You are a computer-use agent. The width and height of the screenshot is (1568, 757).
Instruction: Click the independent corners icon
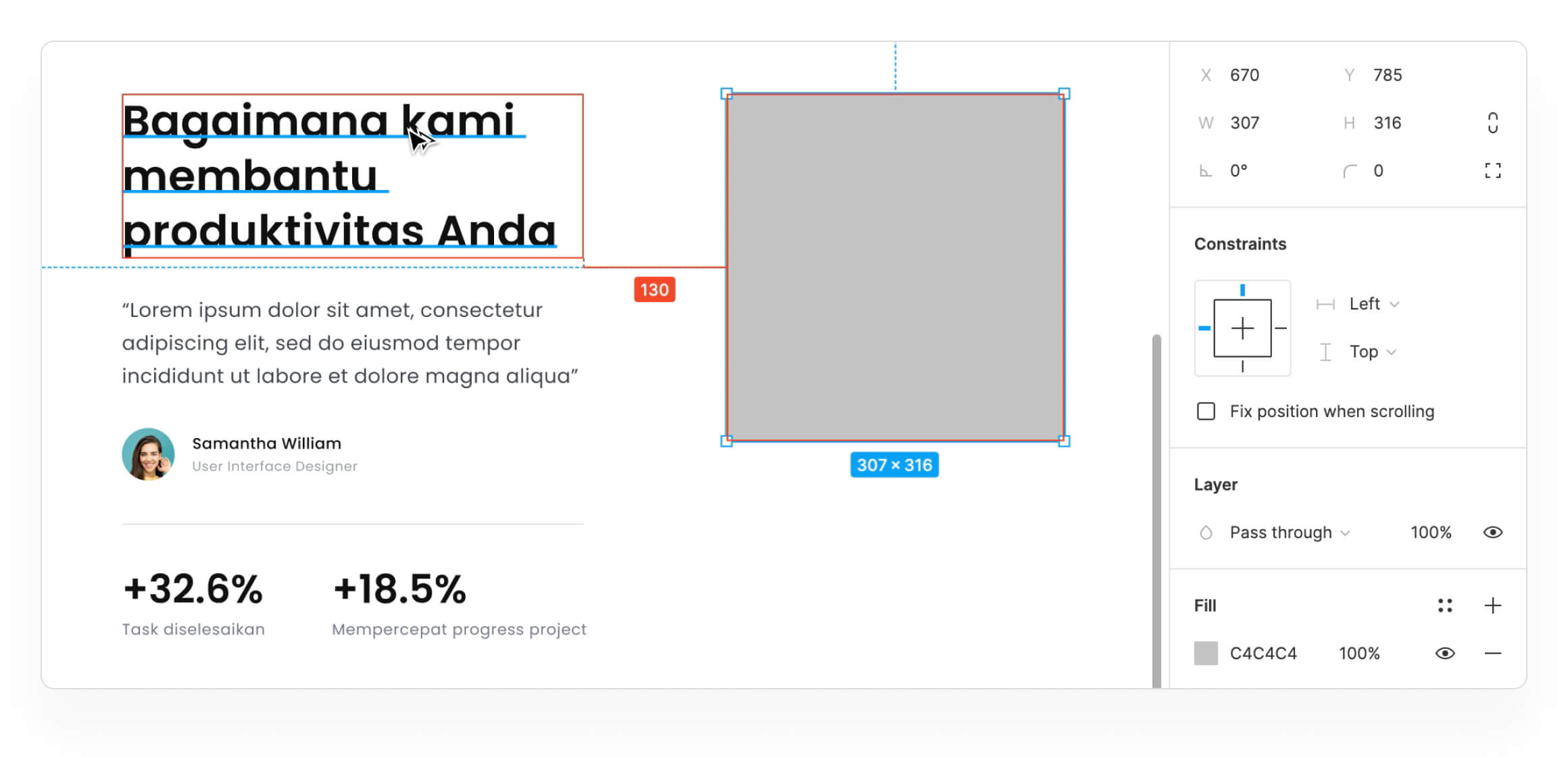tap(1492, 171)
